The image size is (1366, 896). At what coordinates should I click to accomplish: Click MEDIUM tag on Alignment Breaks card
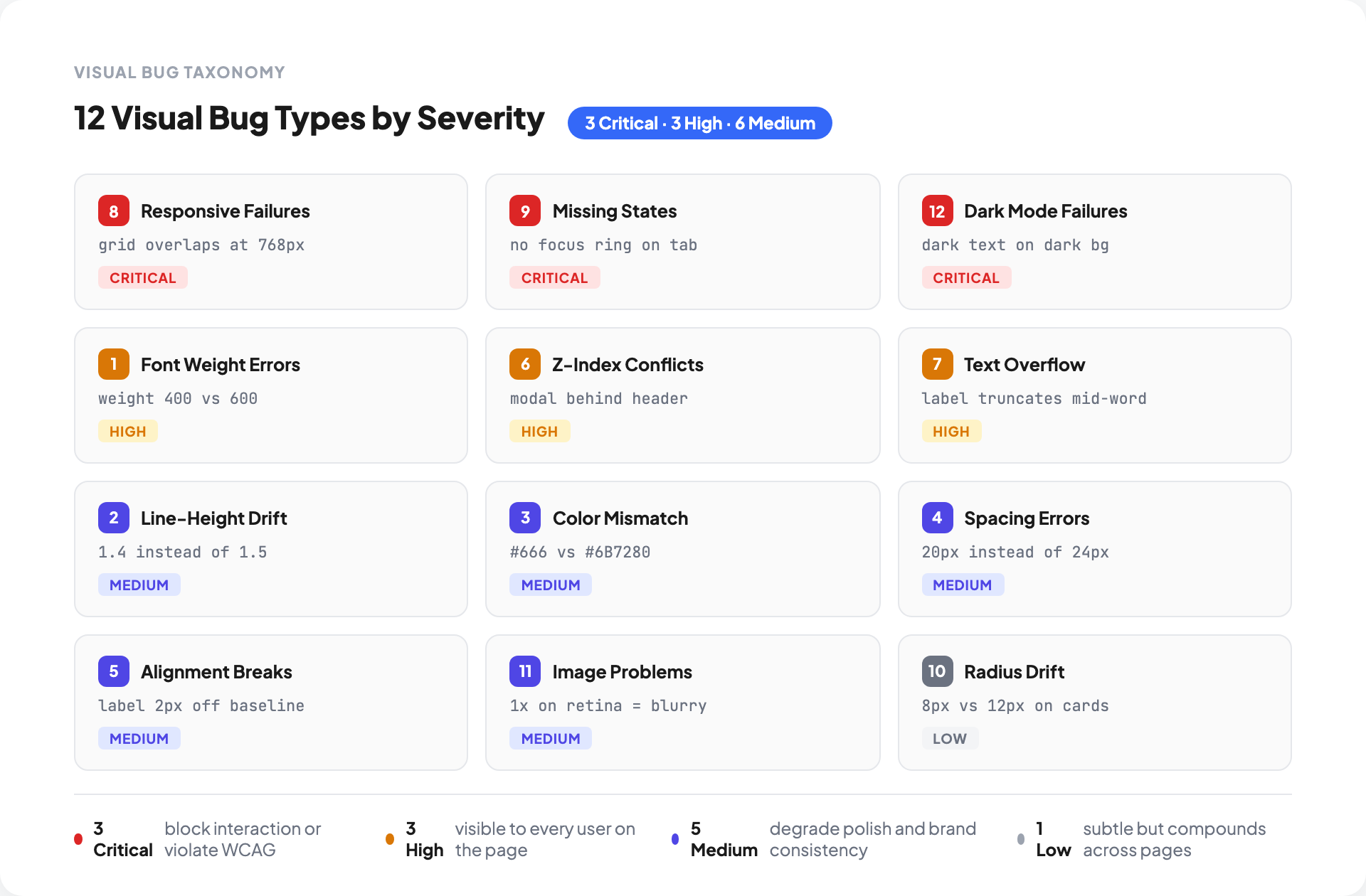(139, 738)
